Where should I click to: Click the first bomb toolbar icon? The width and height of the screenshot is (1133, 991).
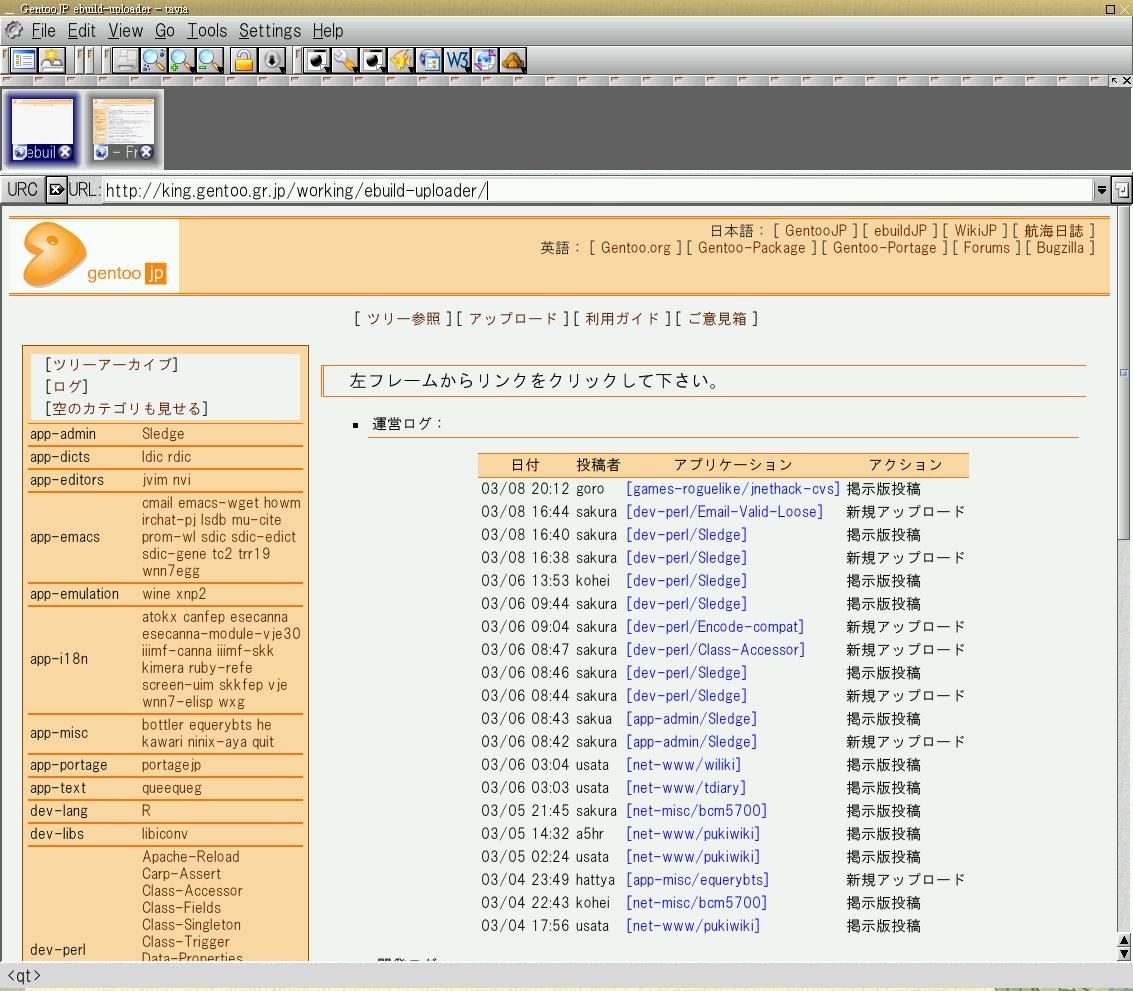coord(317,60)
